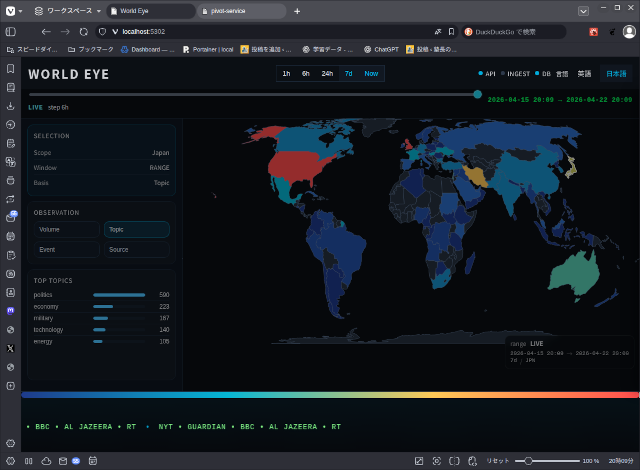
Task: Select the 24h time range tab
Action: pos(327,74)
